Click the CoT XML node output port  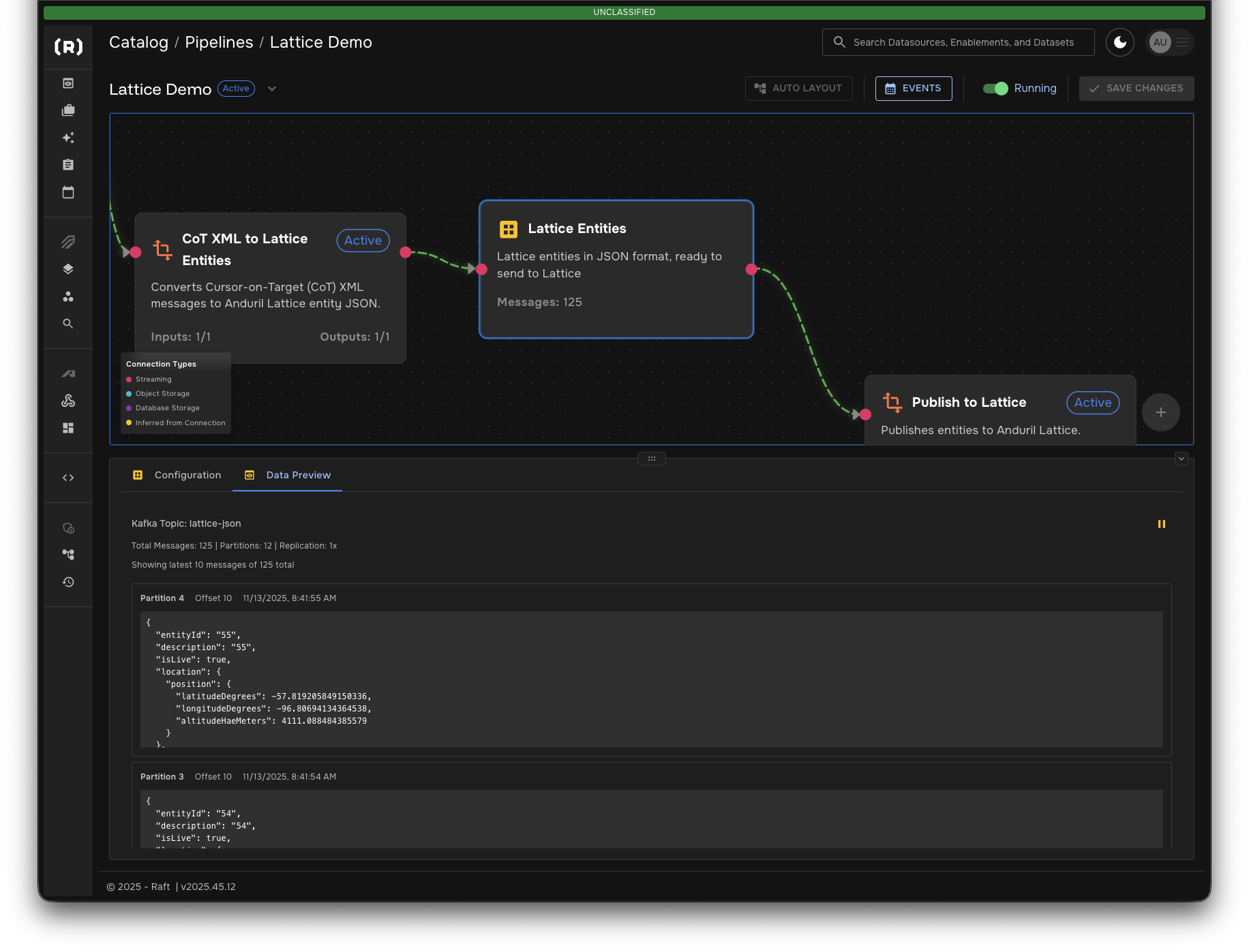[406, 252]
